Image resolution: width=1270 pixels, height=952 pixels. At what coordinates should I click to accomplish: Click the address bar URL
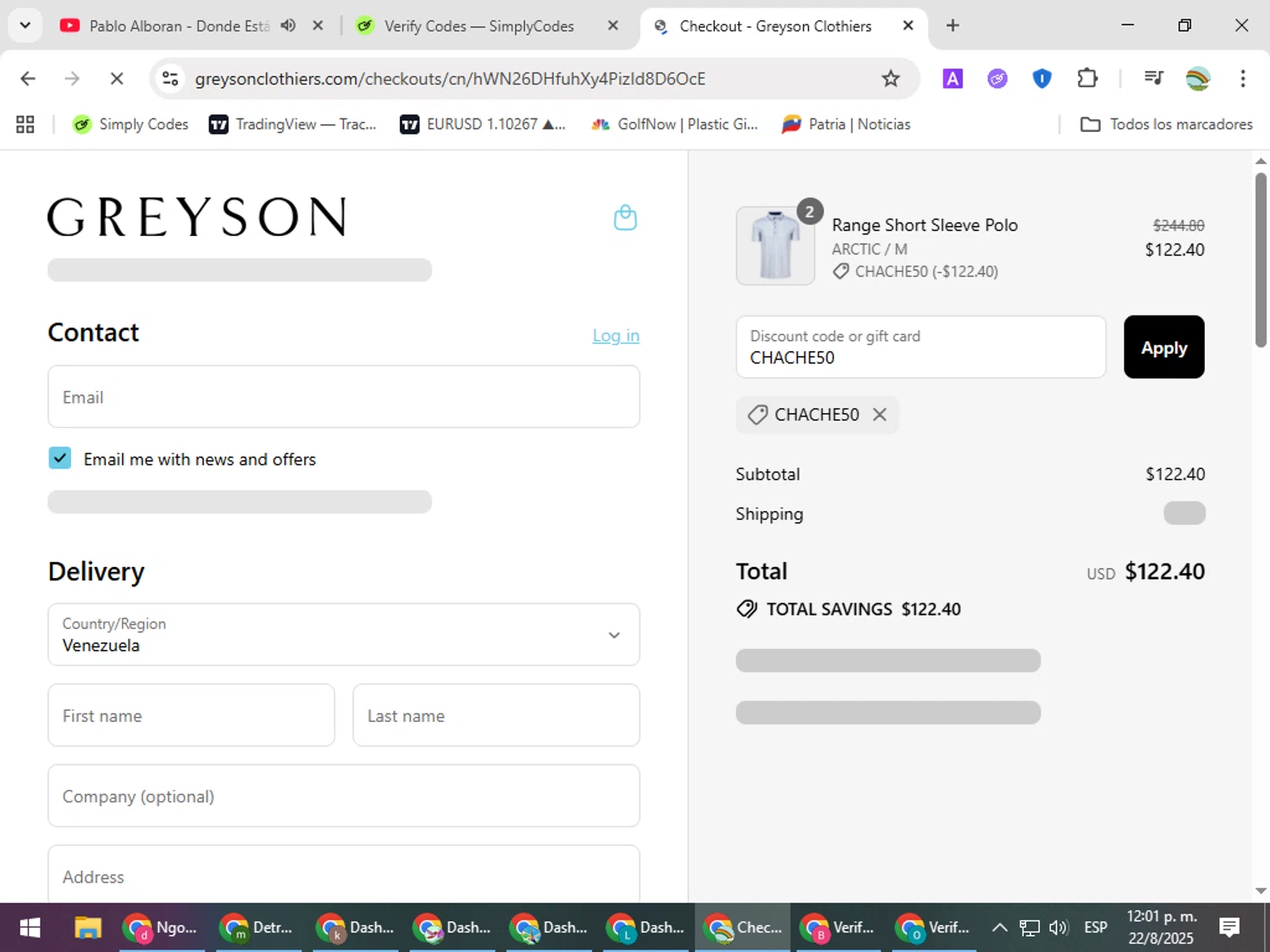pos(450,79)
